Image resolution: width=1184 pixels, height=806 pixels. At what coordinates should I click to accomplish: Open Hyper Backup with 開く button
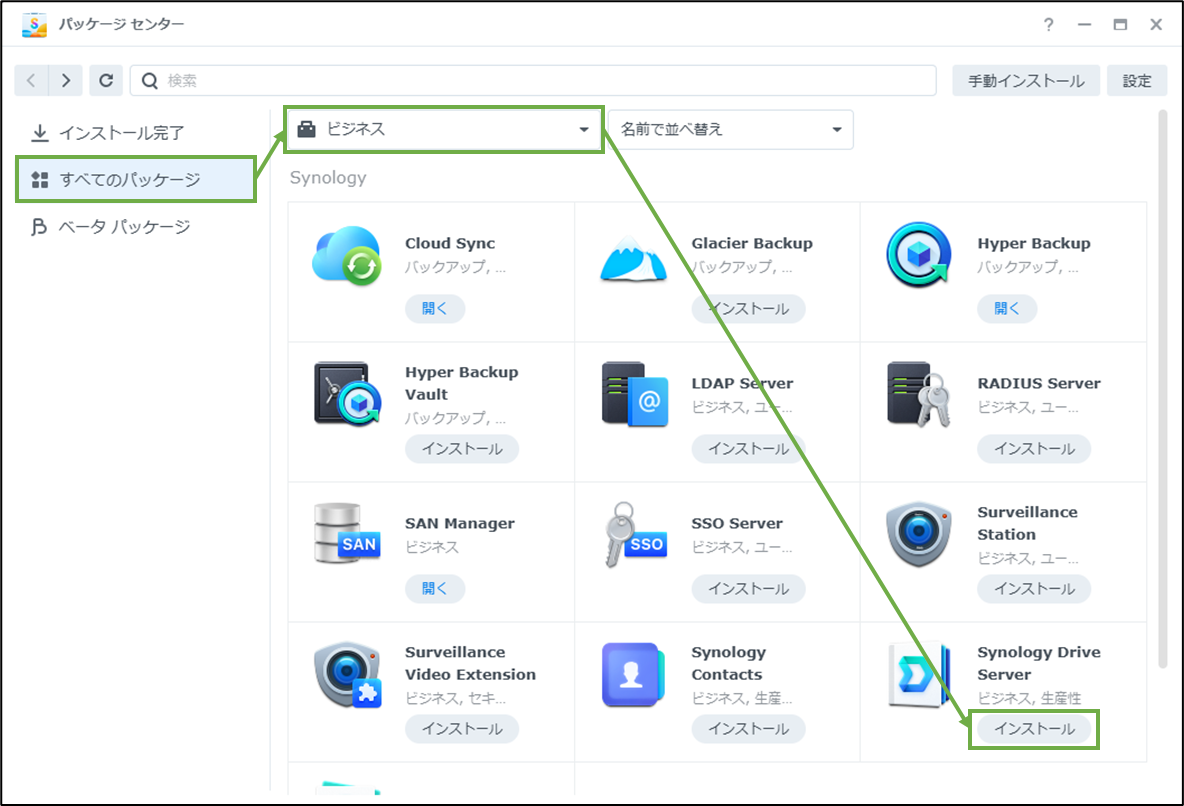1007,308
